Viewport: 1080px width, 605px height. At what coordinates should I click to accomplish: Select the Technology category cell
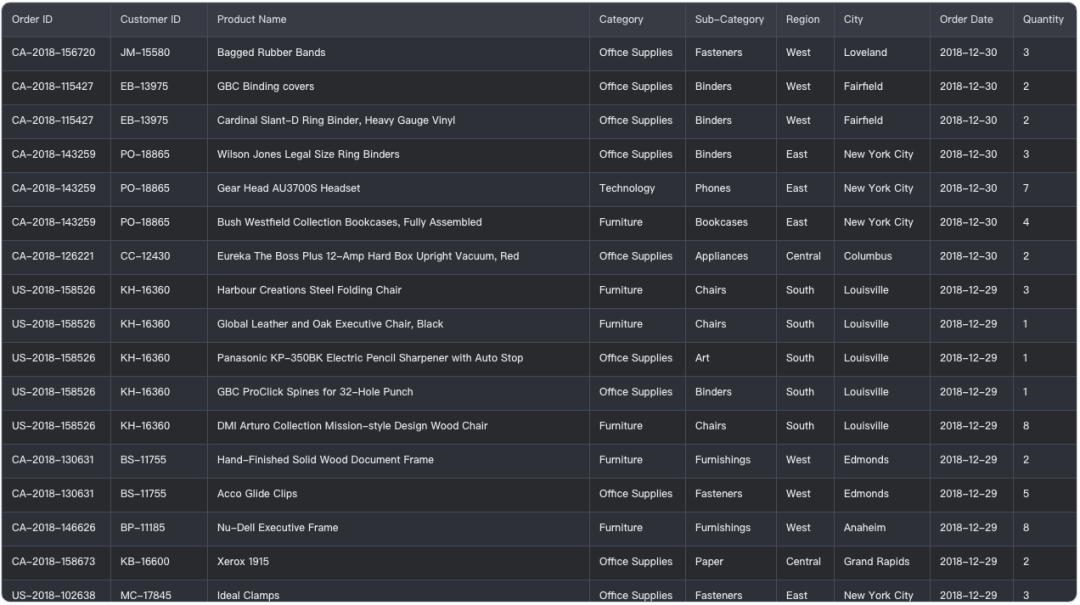(627, 188)
